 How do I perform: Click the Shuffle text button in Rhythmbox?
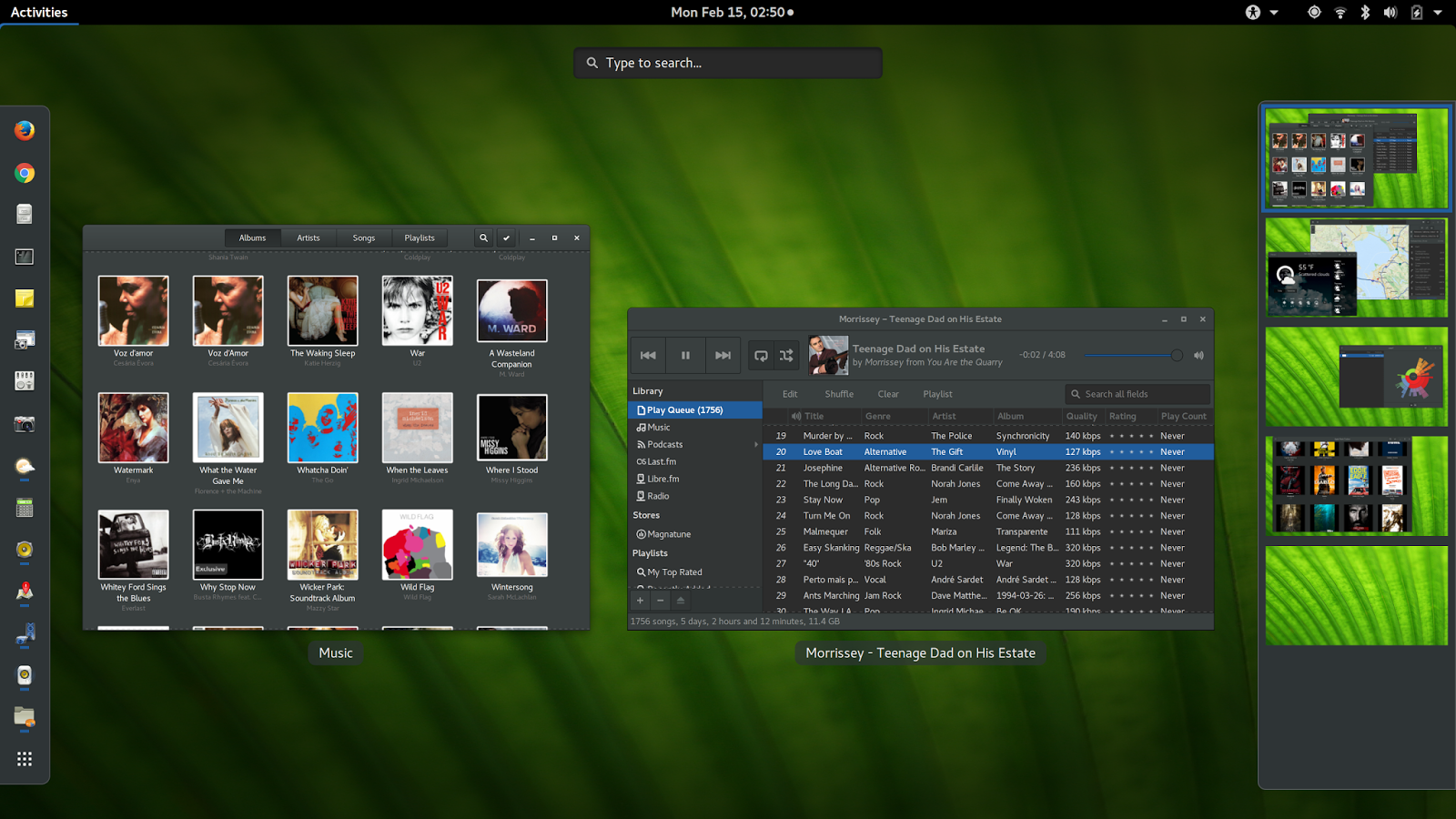click(x=839, y=394)
